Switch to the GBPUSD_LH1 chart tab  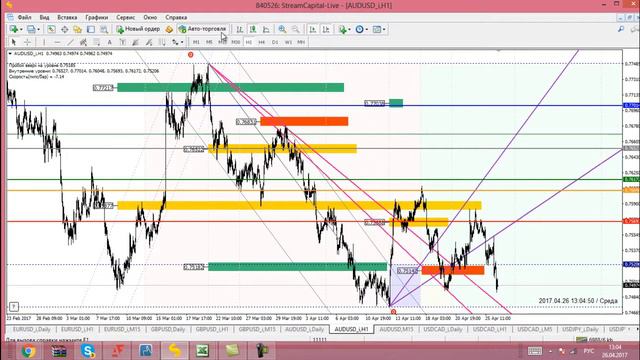pyautogui.click(x=211, y=329)
